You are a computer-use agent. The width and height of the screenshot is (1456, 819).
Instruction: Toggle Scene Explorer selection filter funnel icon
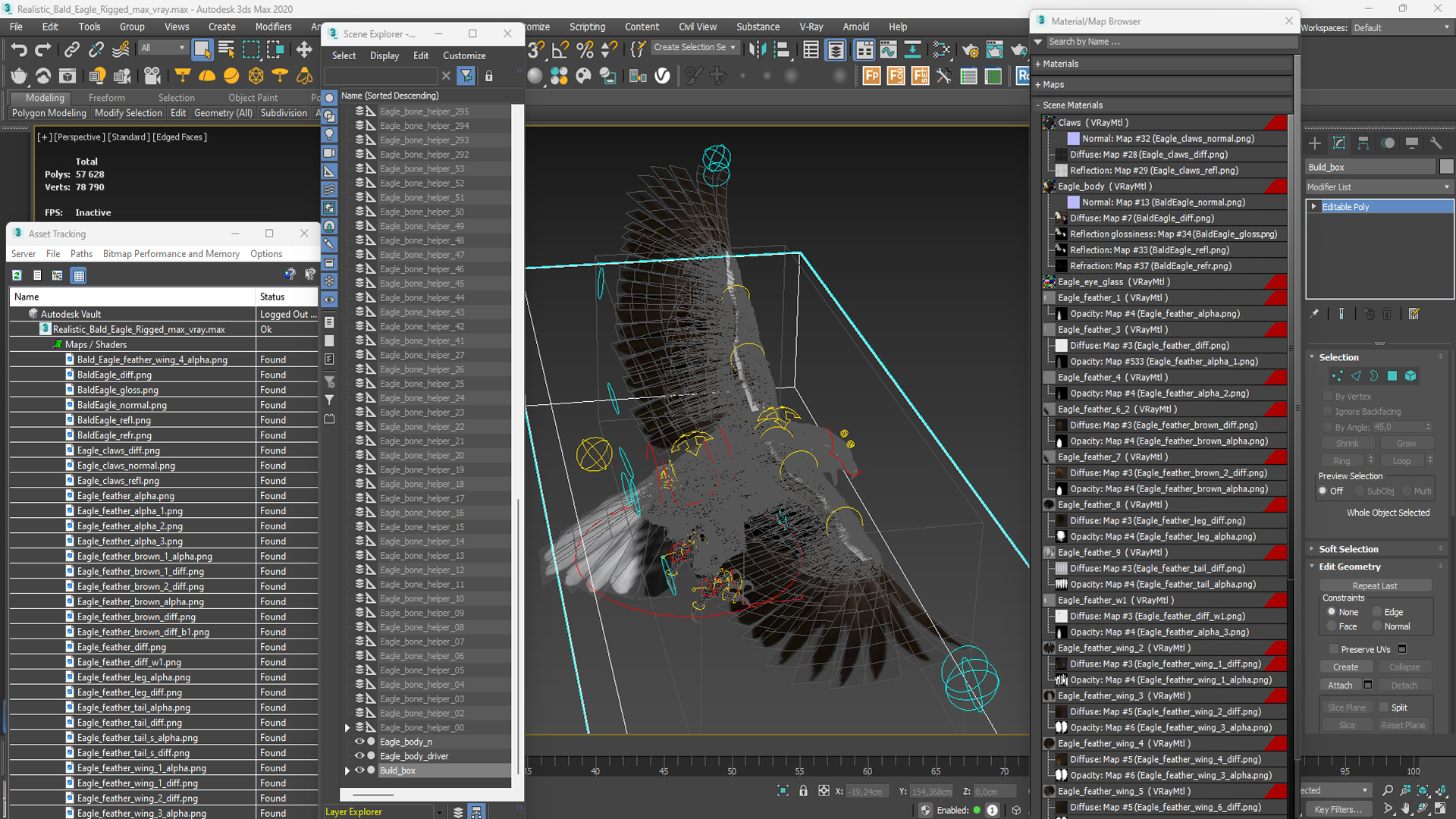(x=466, y=76)
